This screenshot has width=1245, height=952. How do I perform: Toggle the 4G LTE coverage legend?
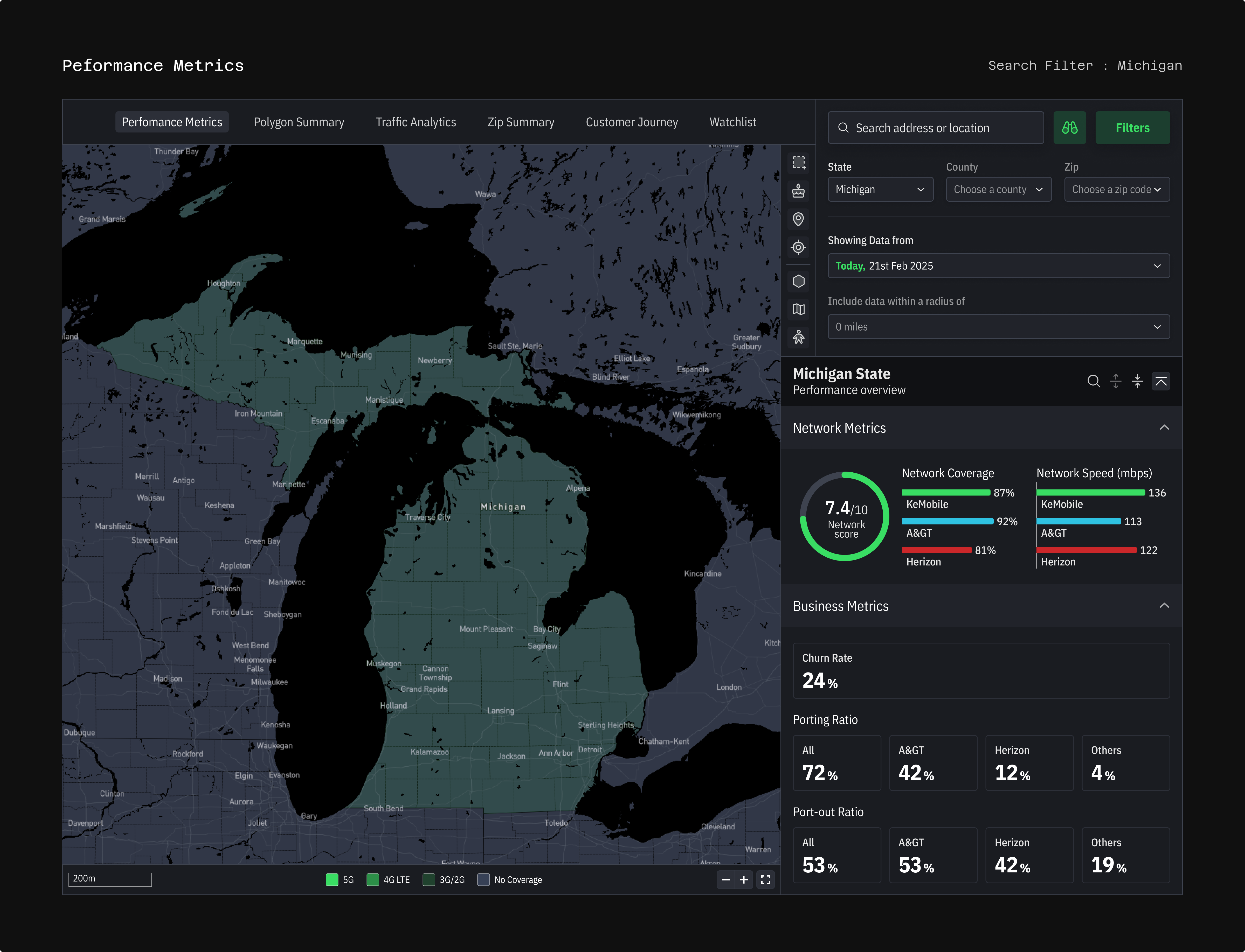tap(373, 879)
